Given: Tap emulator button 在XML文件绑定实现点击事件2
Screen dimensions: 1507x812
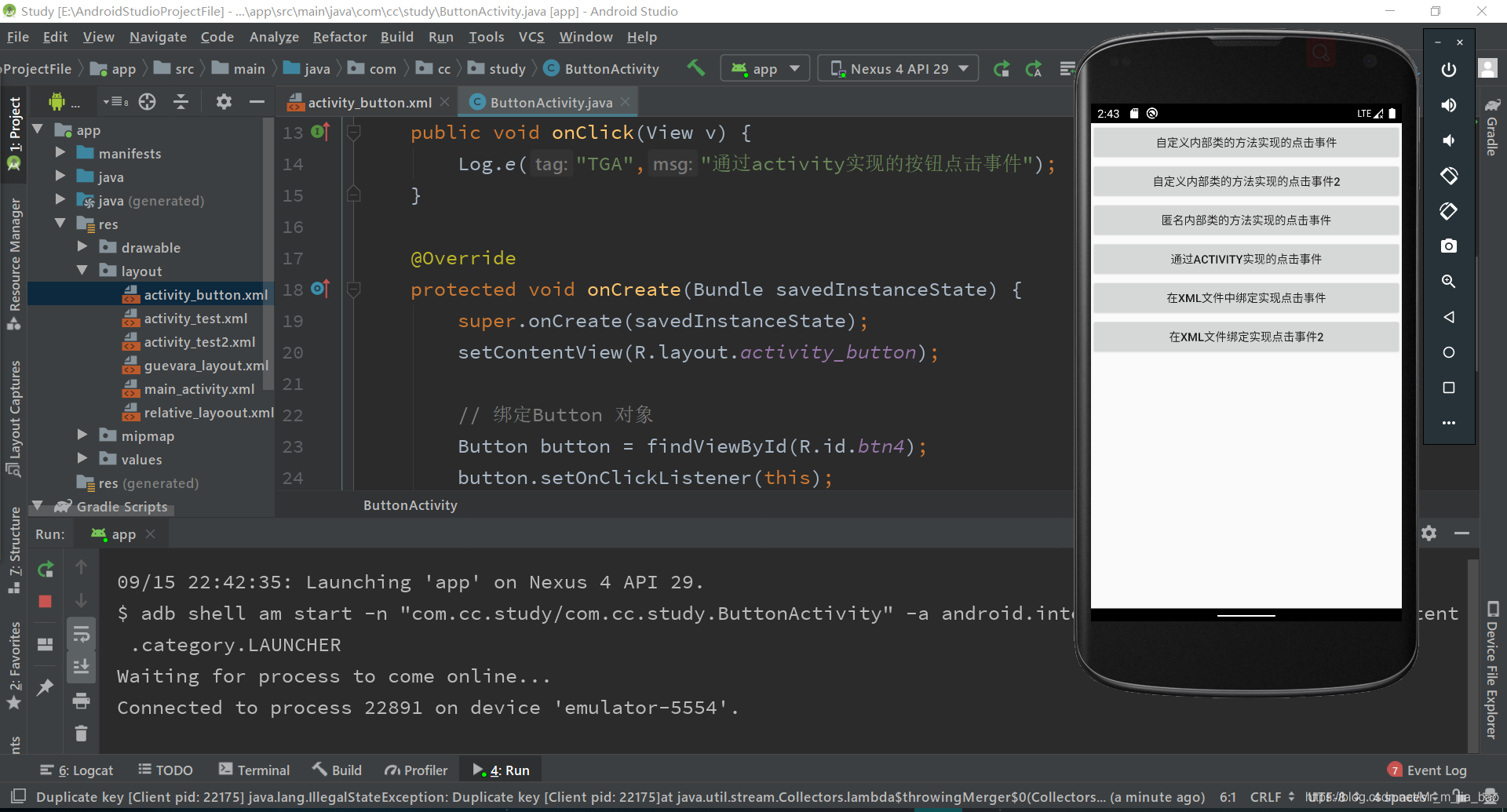Looking at the screenshot, I should (1246, 337).
